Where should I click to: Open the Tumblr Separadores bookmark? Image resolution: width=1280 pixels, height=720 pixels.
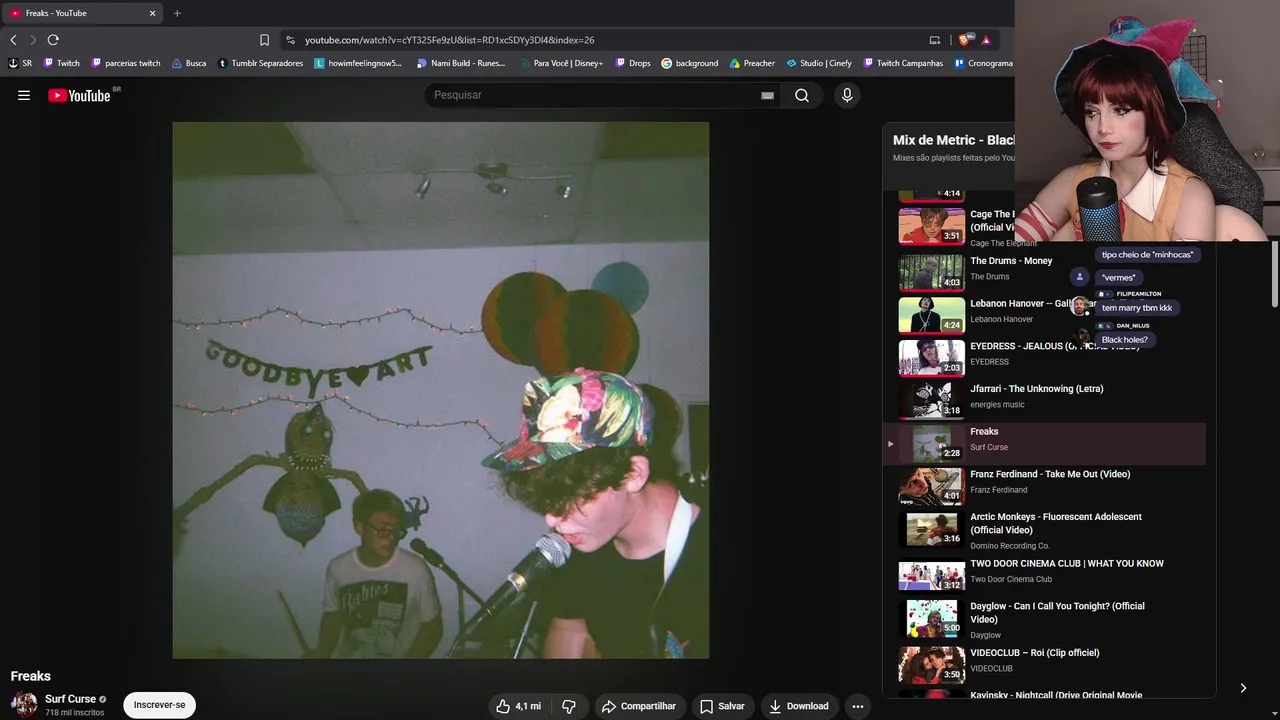point(260,63)
